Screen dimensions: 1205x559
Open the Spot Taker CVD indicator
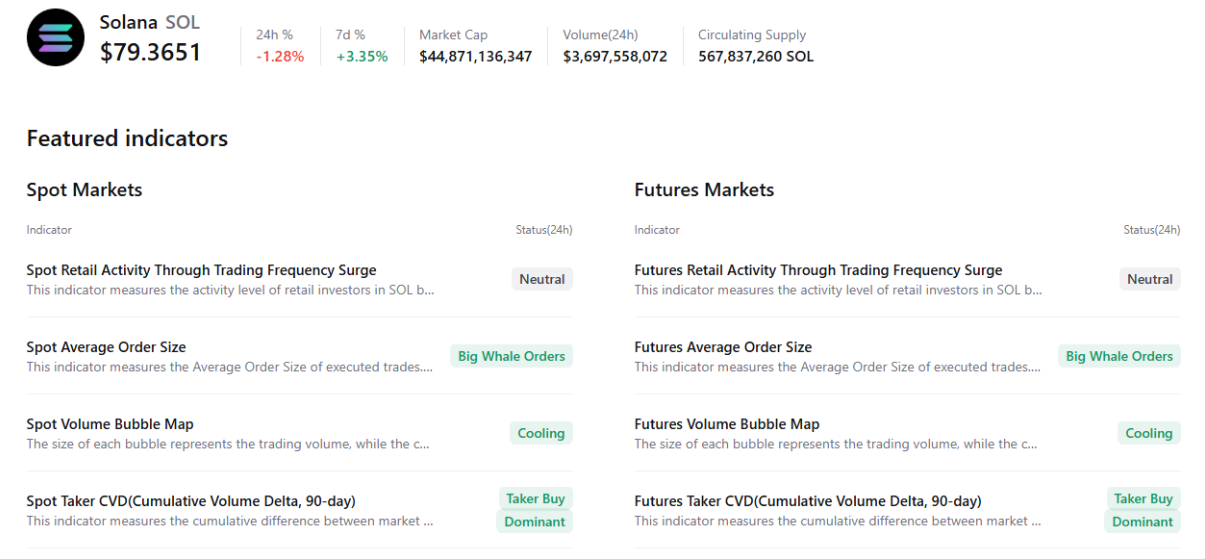(x=191, y=501)
